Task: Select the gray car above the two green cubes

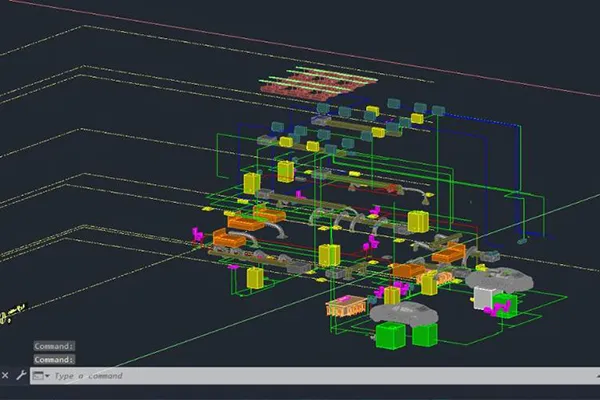Action: pos(404,312)
